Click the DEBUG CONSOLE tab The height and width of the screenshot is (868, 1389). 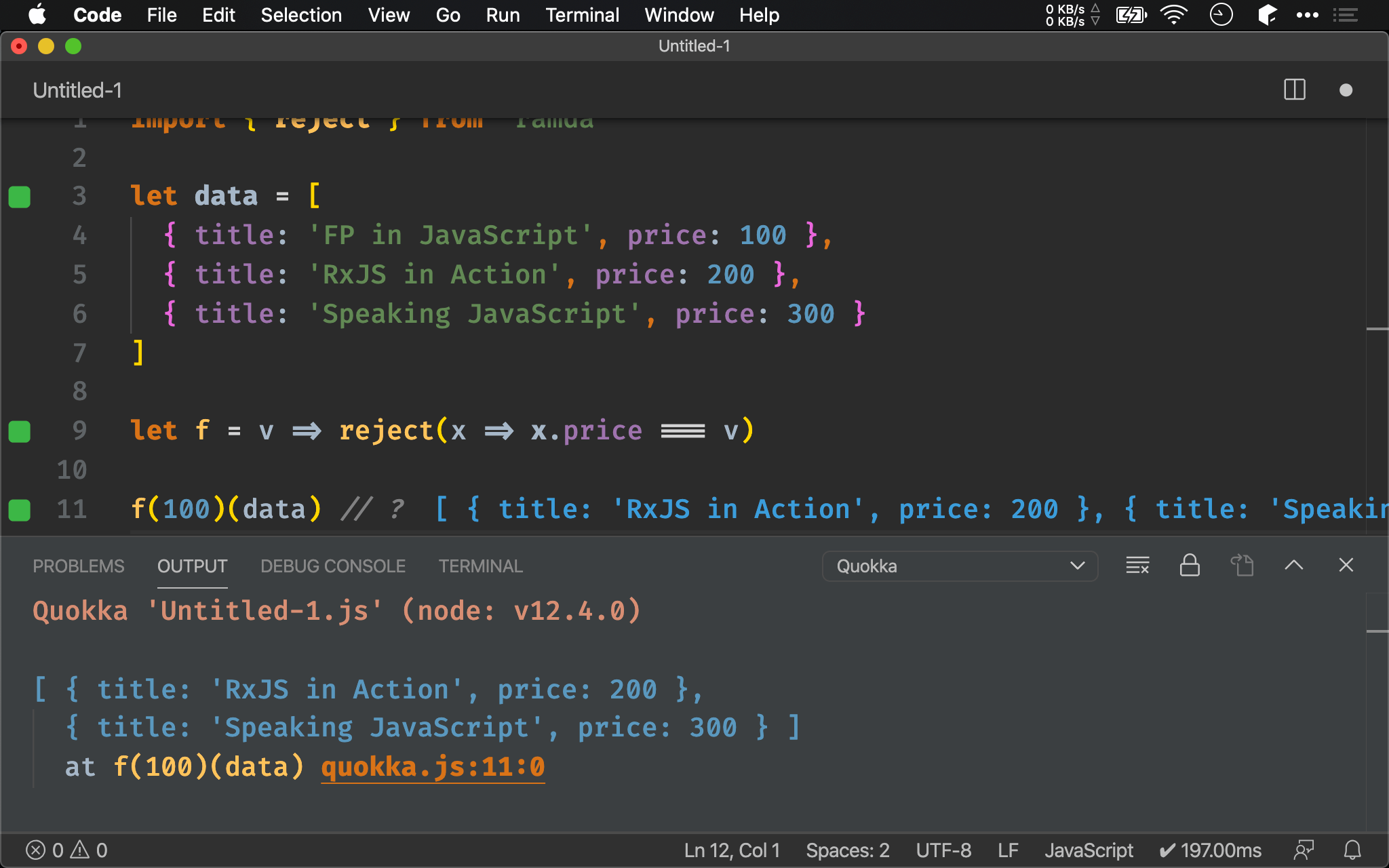coord(332,566)
